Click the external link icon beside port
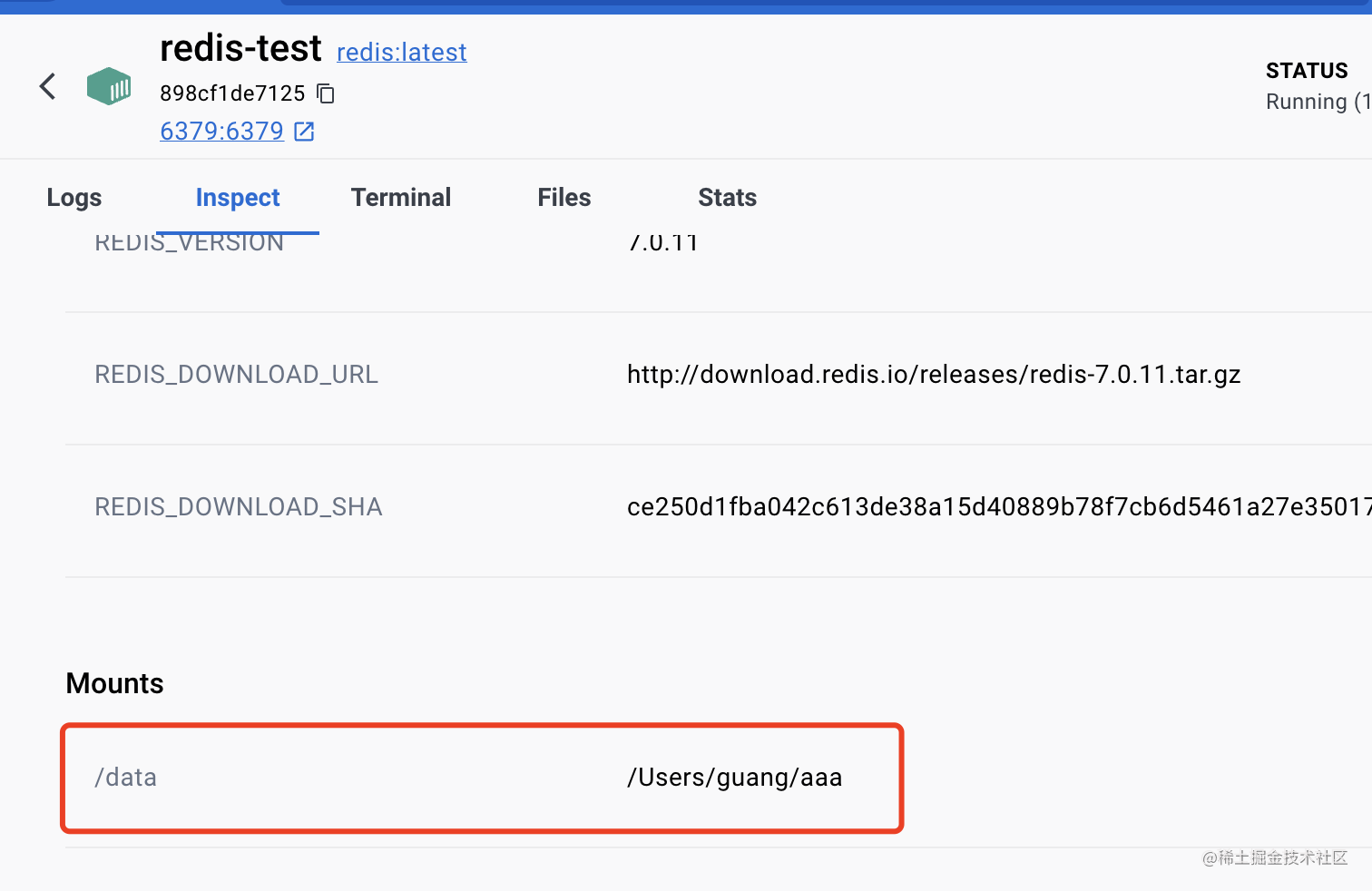The height and width of the screenshot is (891, 1372). pos(305,132)
